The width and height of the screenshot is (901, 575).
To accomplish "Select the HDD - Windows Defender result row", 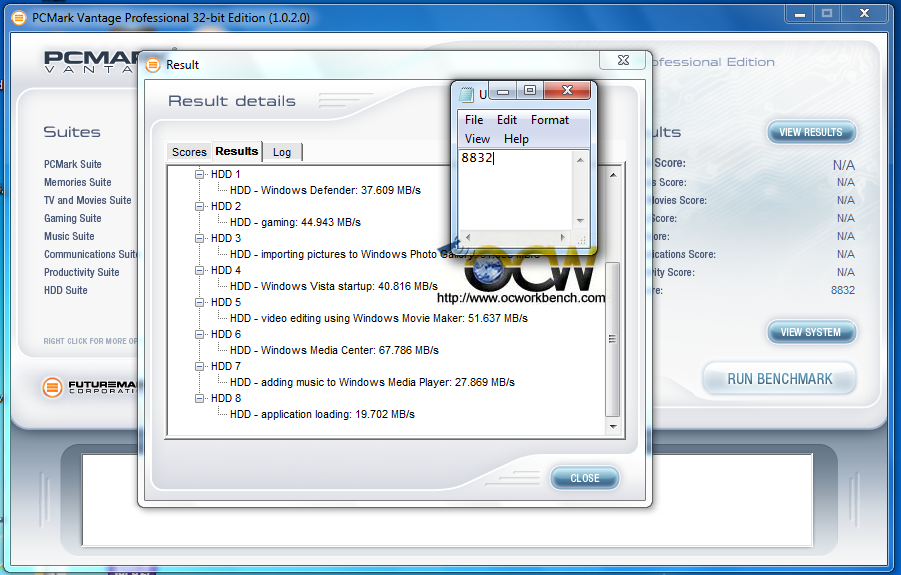I will 325,190.
